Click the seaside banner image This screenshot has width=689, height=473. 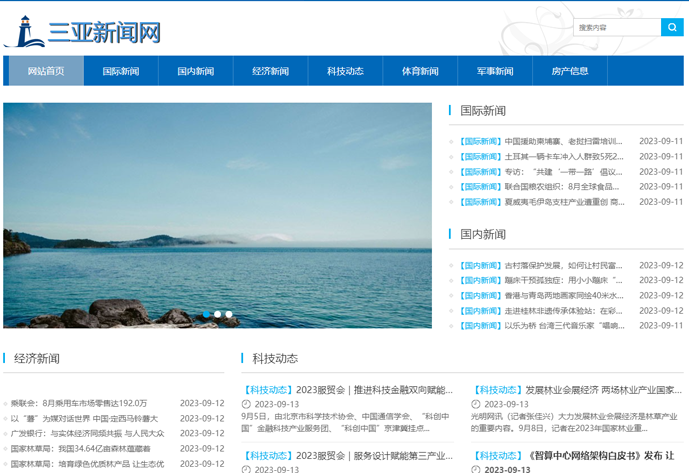(217, 215)
